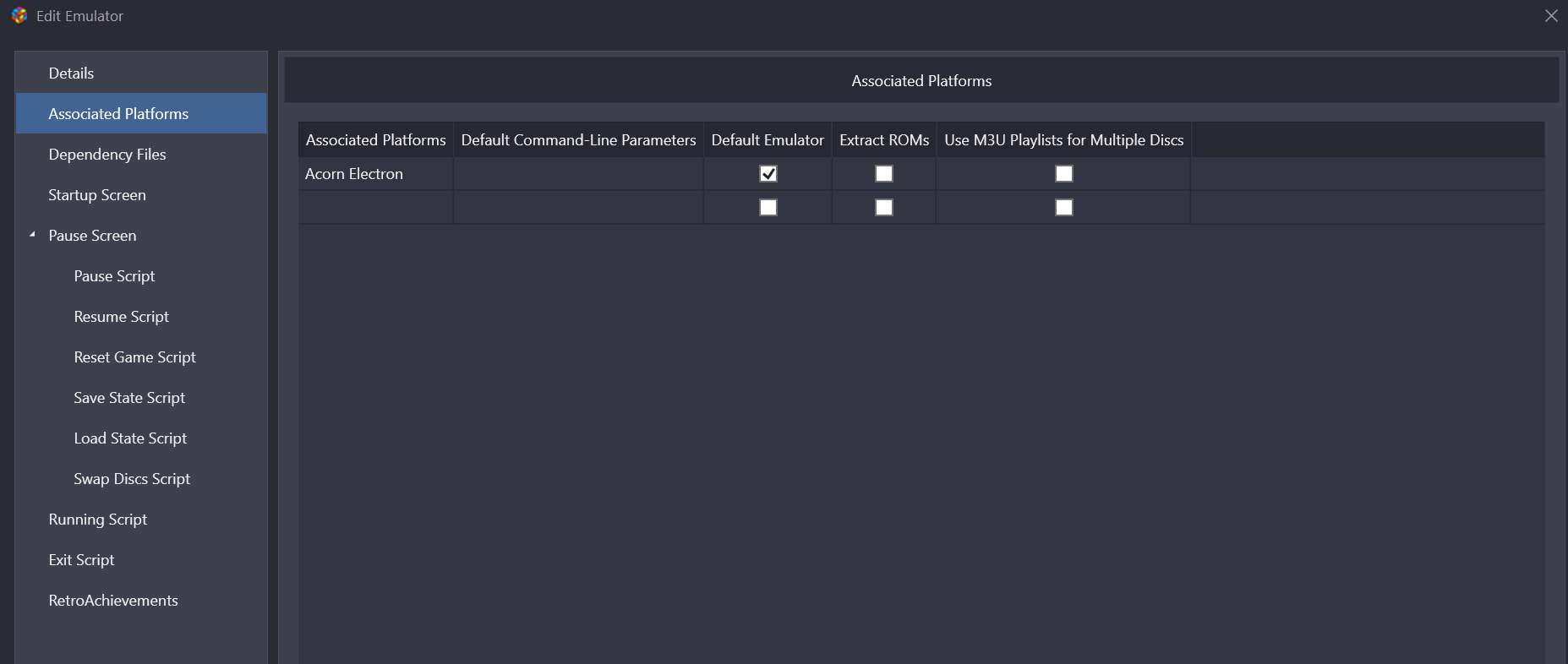The height and width of the screenshot is (664, 1568).
Task: Enable M3U Playlists for Acorn Electron
Action: pyautogui.click(x=1063, y=174)
